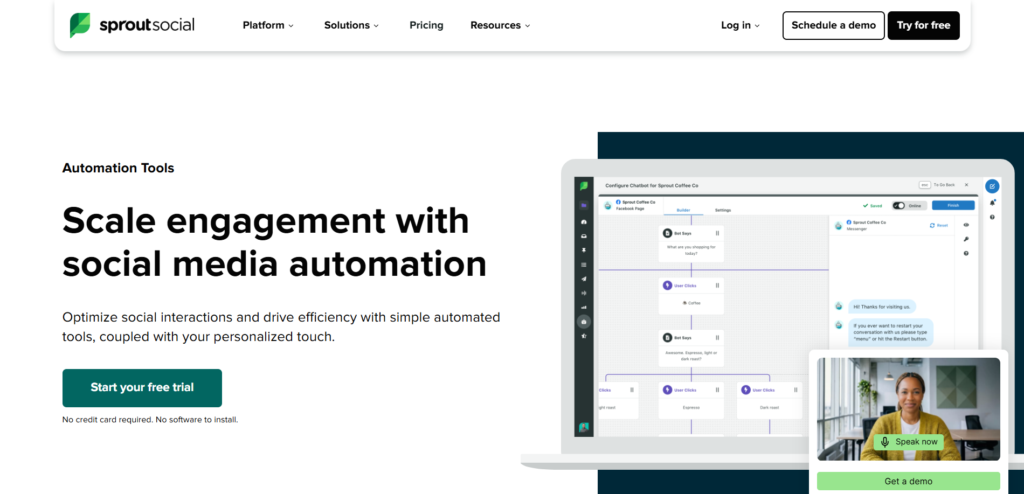The width and height of the screenshot is (1024, 494).
Task: Click the blue compose pencil icon
Action: 992,186
